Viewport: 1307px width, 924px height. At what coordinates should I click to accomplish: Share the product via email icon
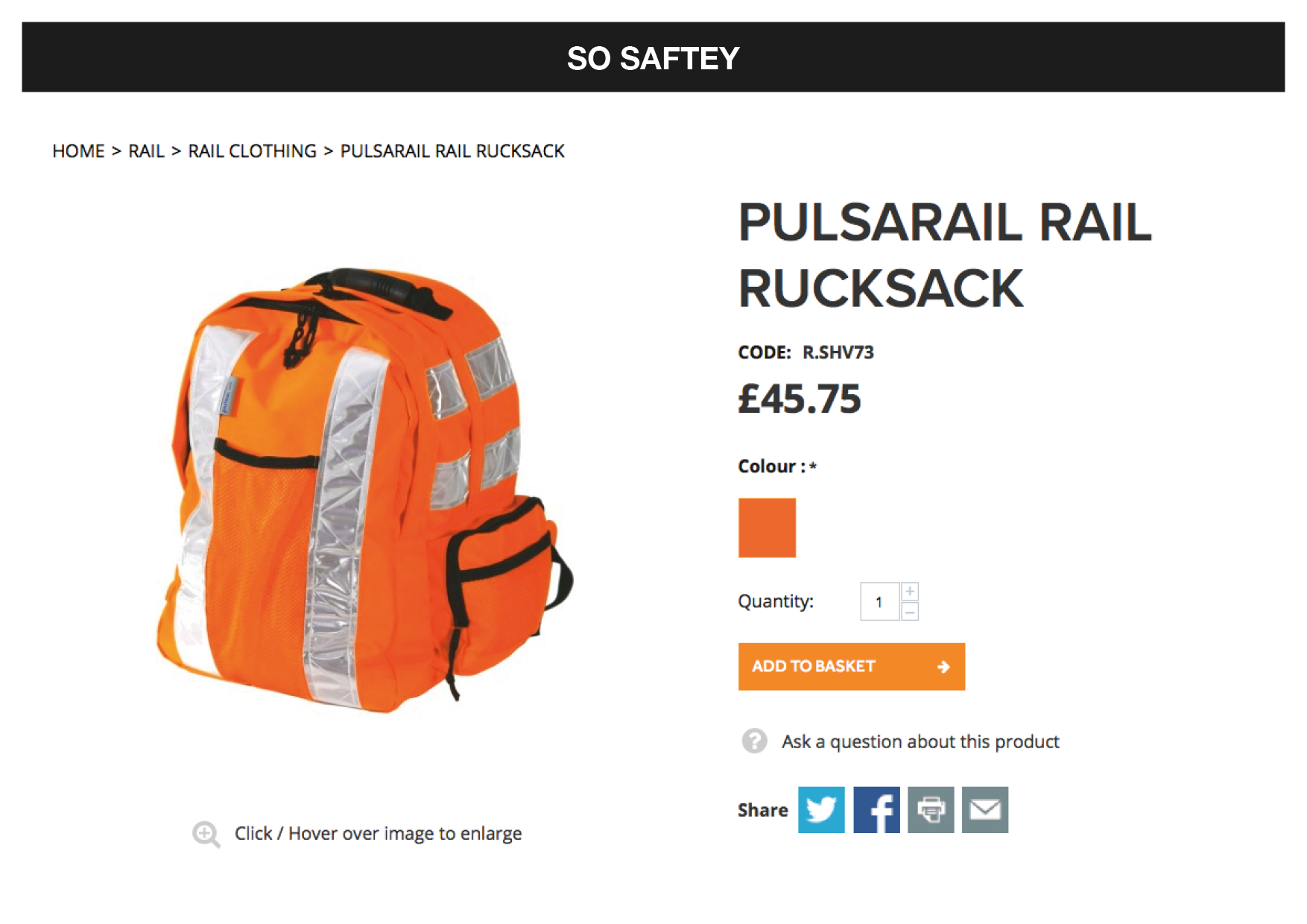(985, 809)
